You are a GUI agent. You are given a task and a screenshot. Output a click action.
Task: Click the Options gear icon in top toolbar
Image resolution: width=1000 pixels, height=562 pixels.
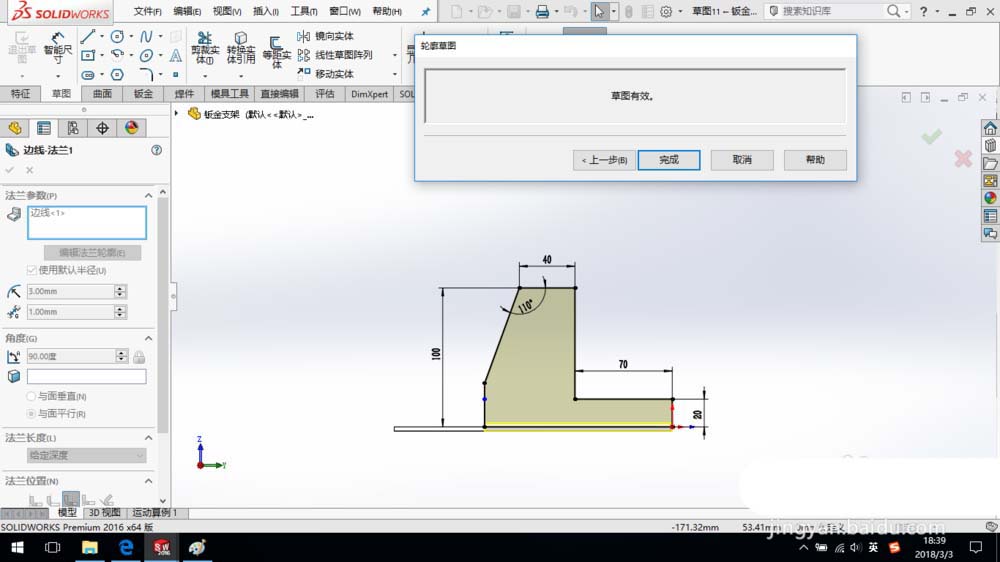click(666, 11)
